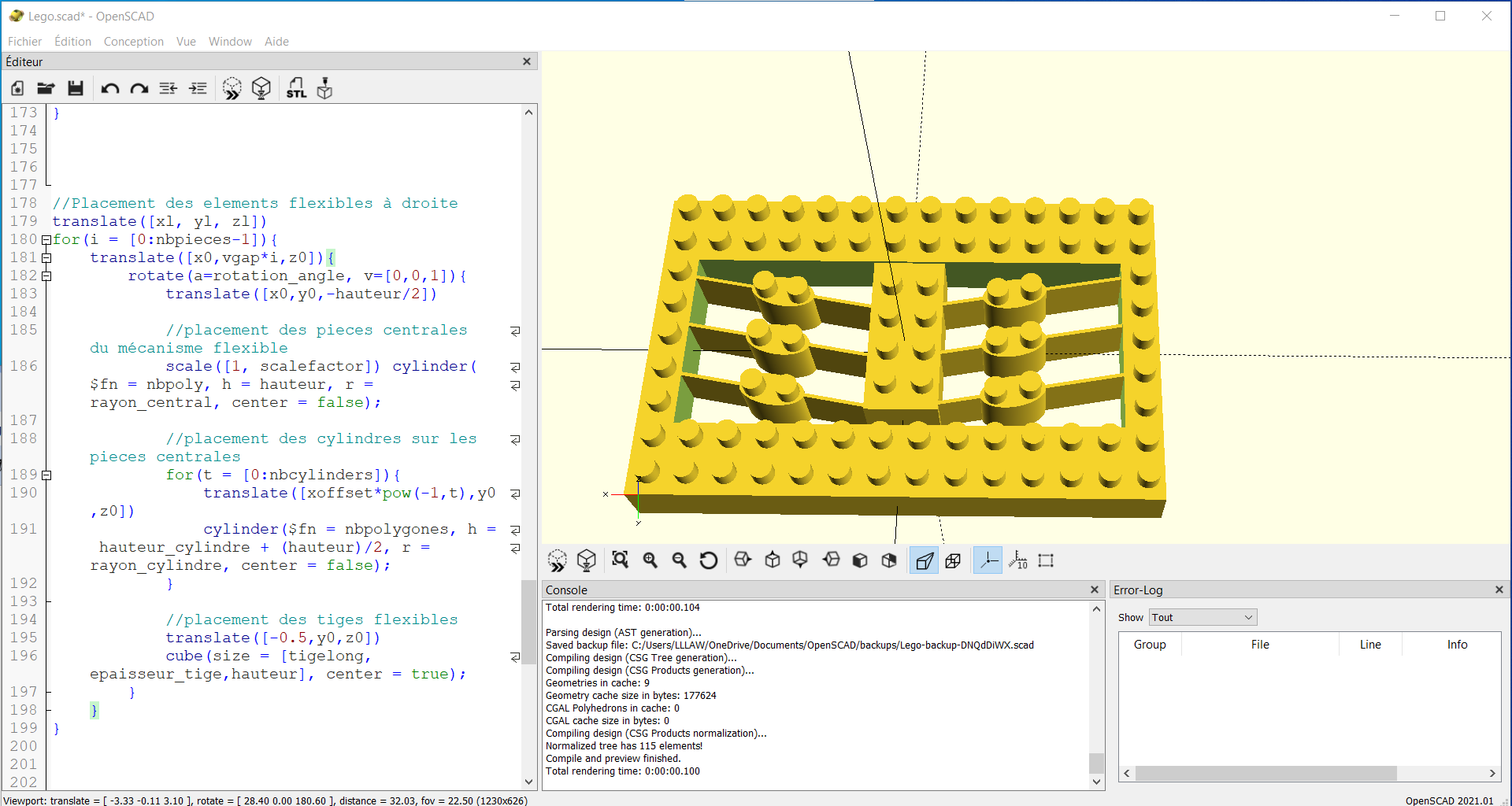This screenshot has width=1512, height=806.
Task: Click the Error-Log scrollbar left arrow
Action: click(x=1127, y=774)
